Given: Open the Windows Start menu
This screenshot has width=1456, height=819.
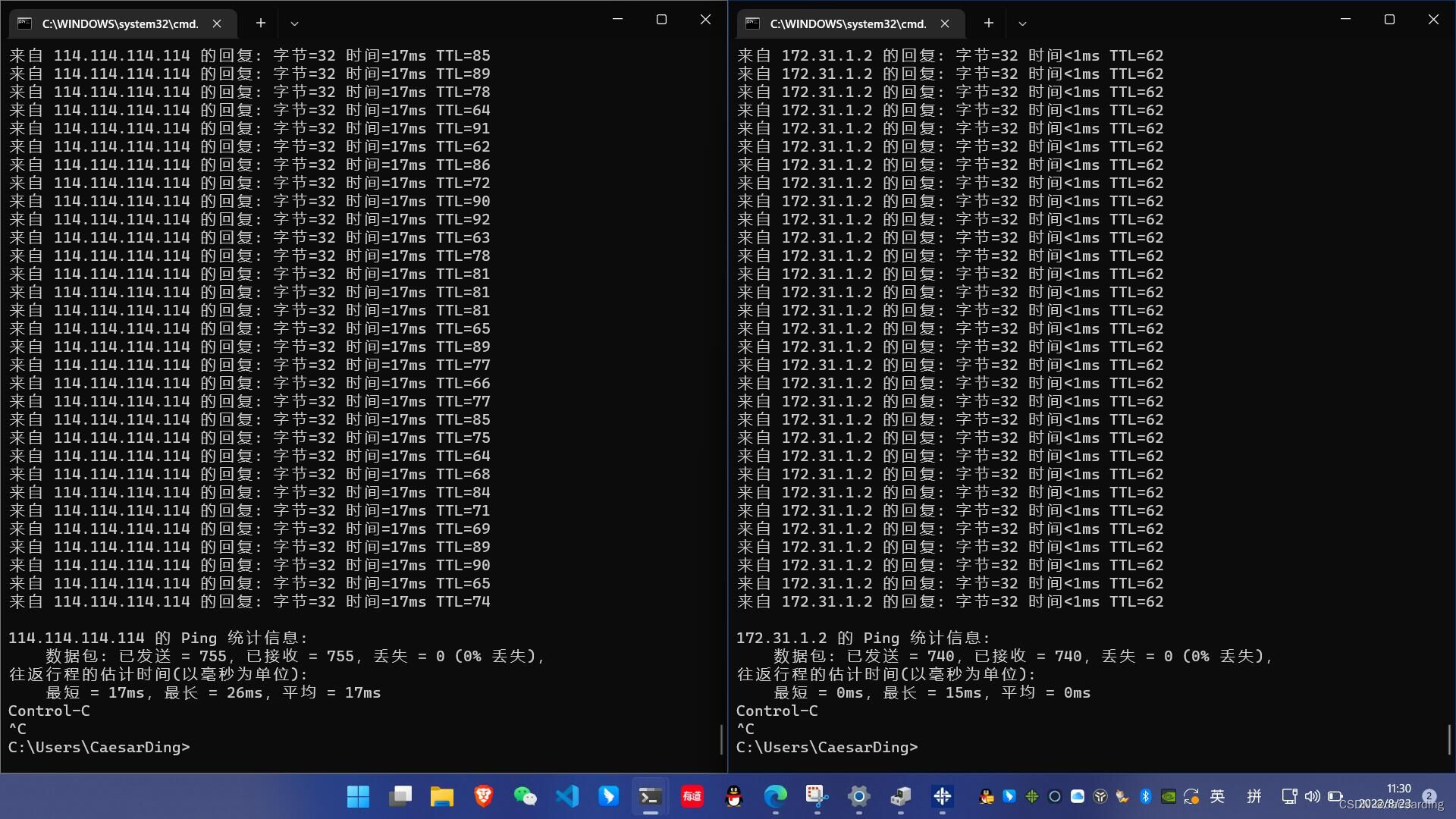Looking at the screenshot, I should coord(358,796).
